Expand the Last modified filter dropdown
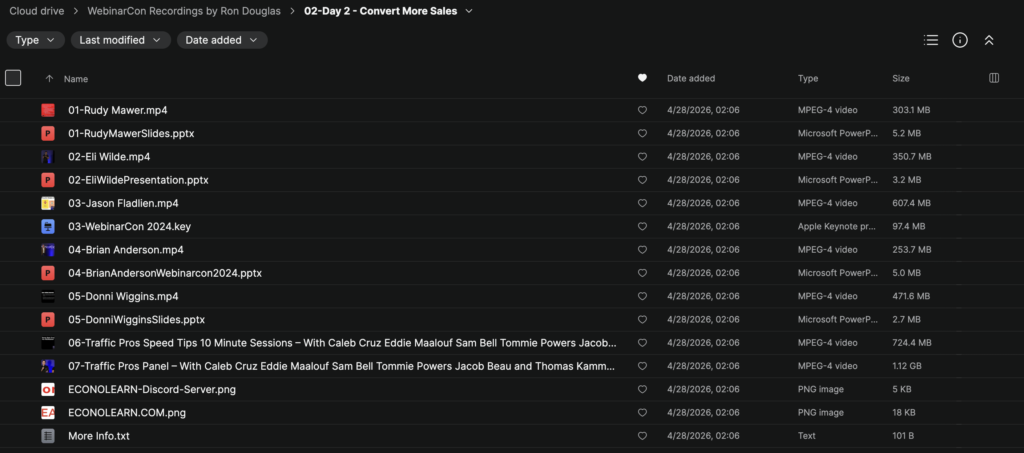The image size is (1024, 453). pyautogui.click(x=120, y=40)
